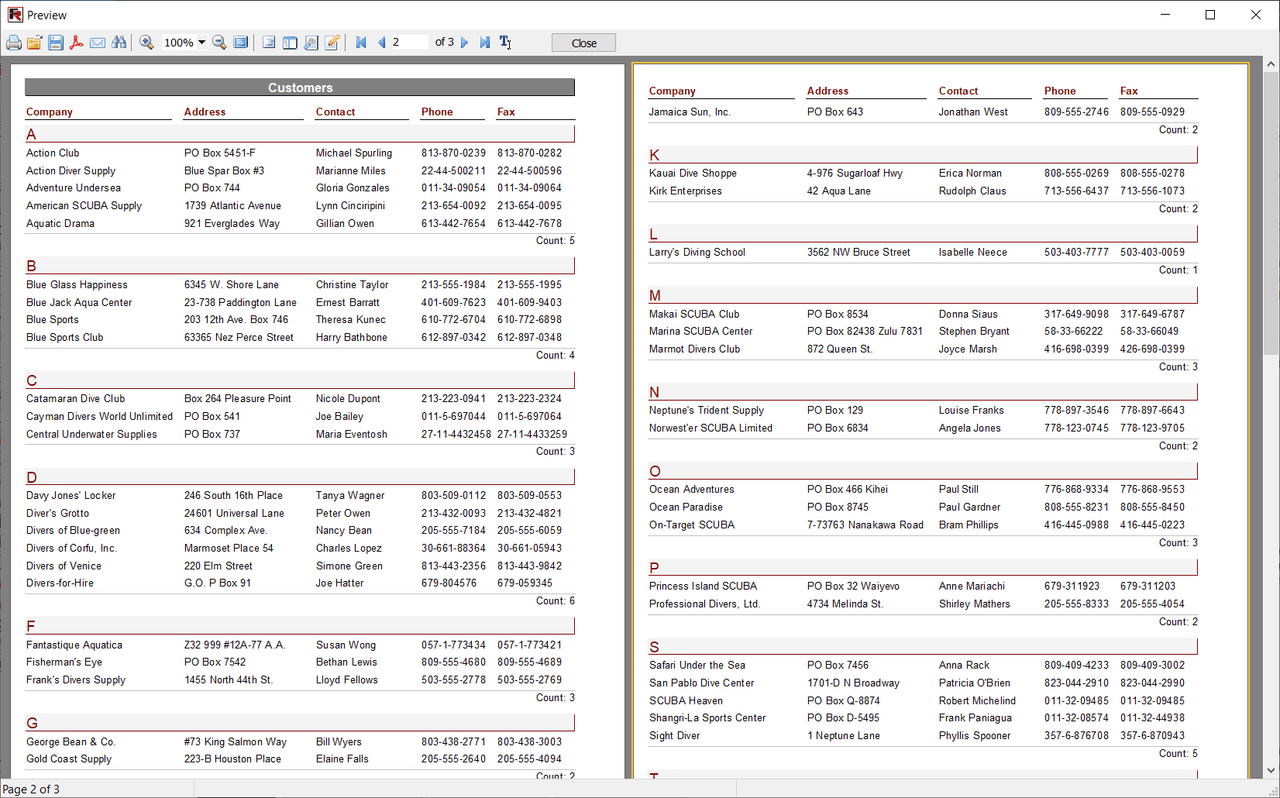This screenshot has width=1280, height=798.
Task: Click the Company column header on the left page
Action: point(49,112)
